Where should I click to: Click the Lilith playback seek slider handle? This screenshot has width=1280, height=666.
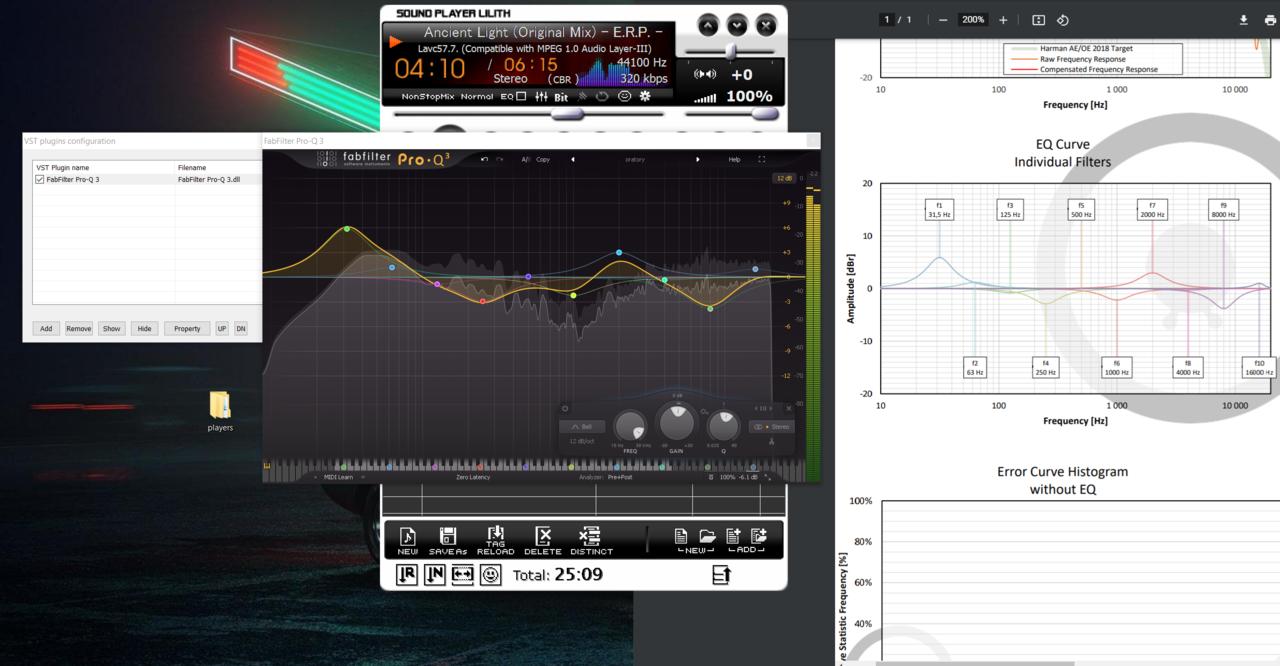tap(567, 114)
